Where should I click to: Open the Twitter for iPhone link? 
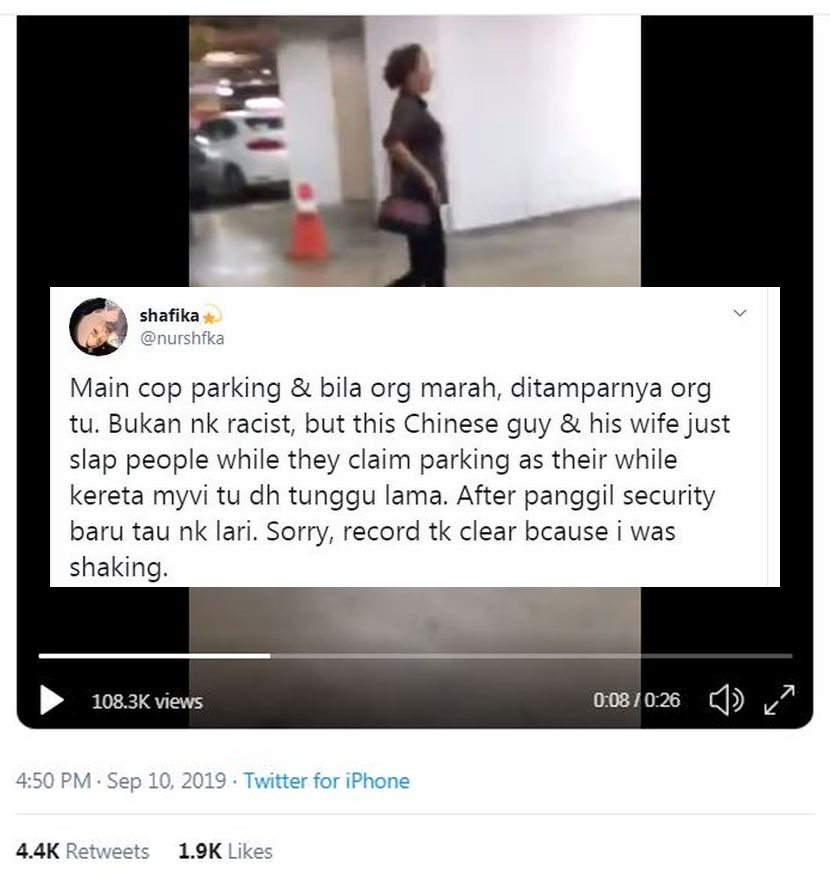pyautogui.click(x=326, y=780)
